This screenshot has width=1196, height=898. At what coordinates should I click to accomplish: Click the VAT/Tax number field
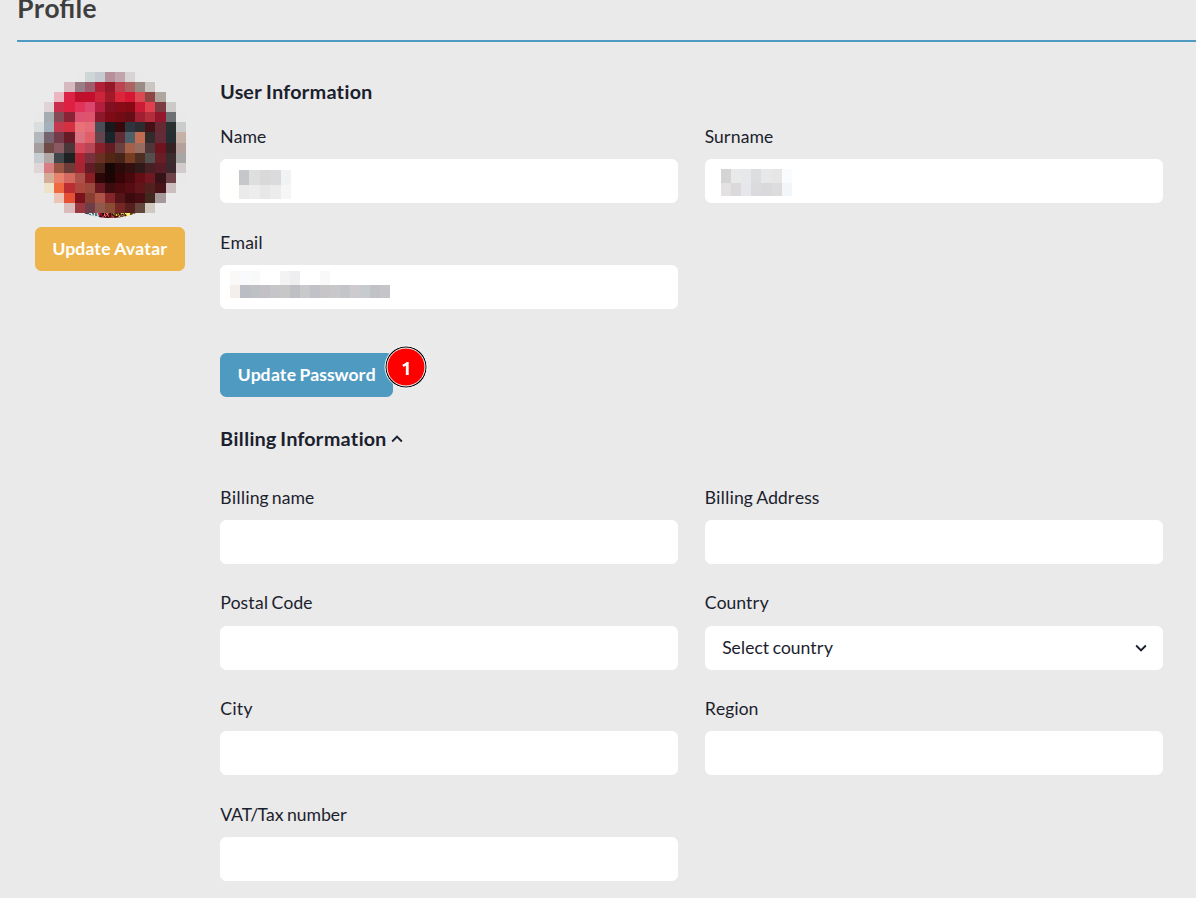click(448, 859)
